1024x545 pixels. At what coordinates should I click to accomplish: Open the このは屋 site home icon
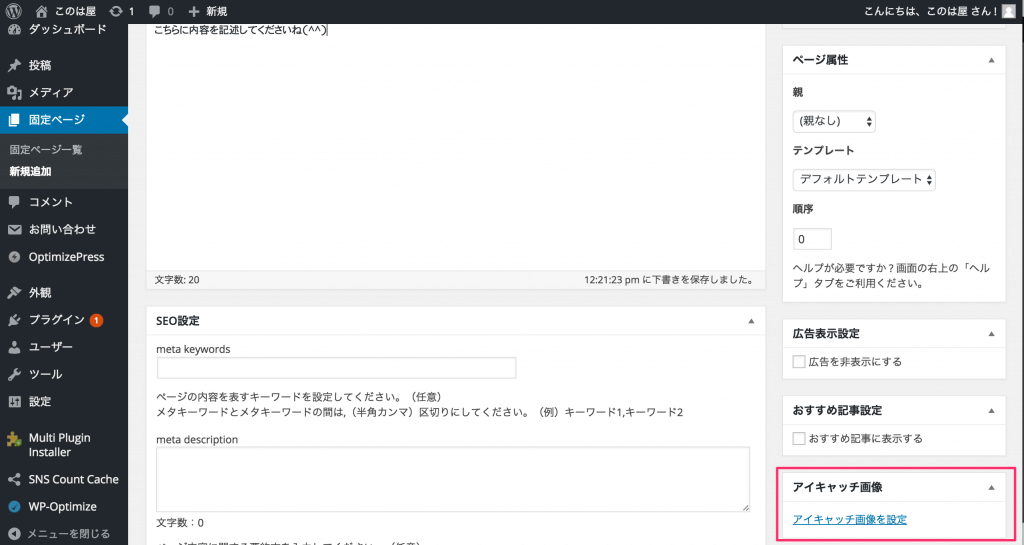[x=42, y=11]
